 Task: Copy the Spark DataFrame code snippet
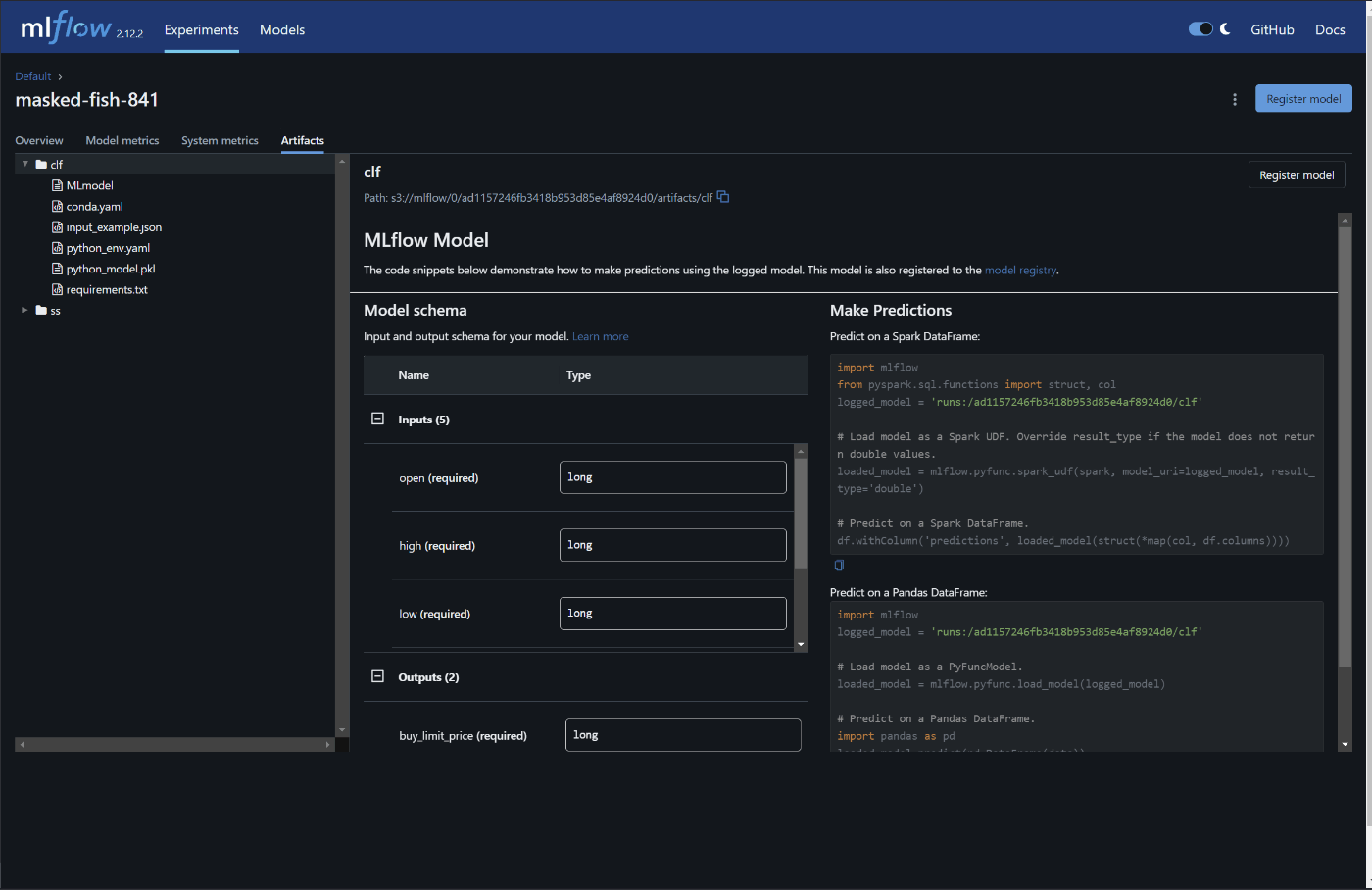pos(839,566)
